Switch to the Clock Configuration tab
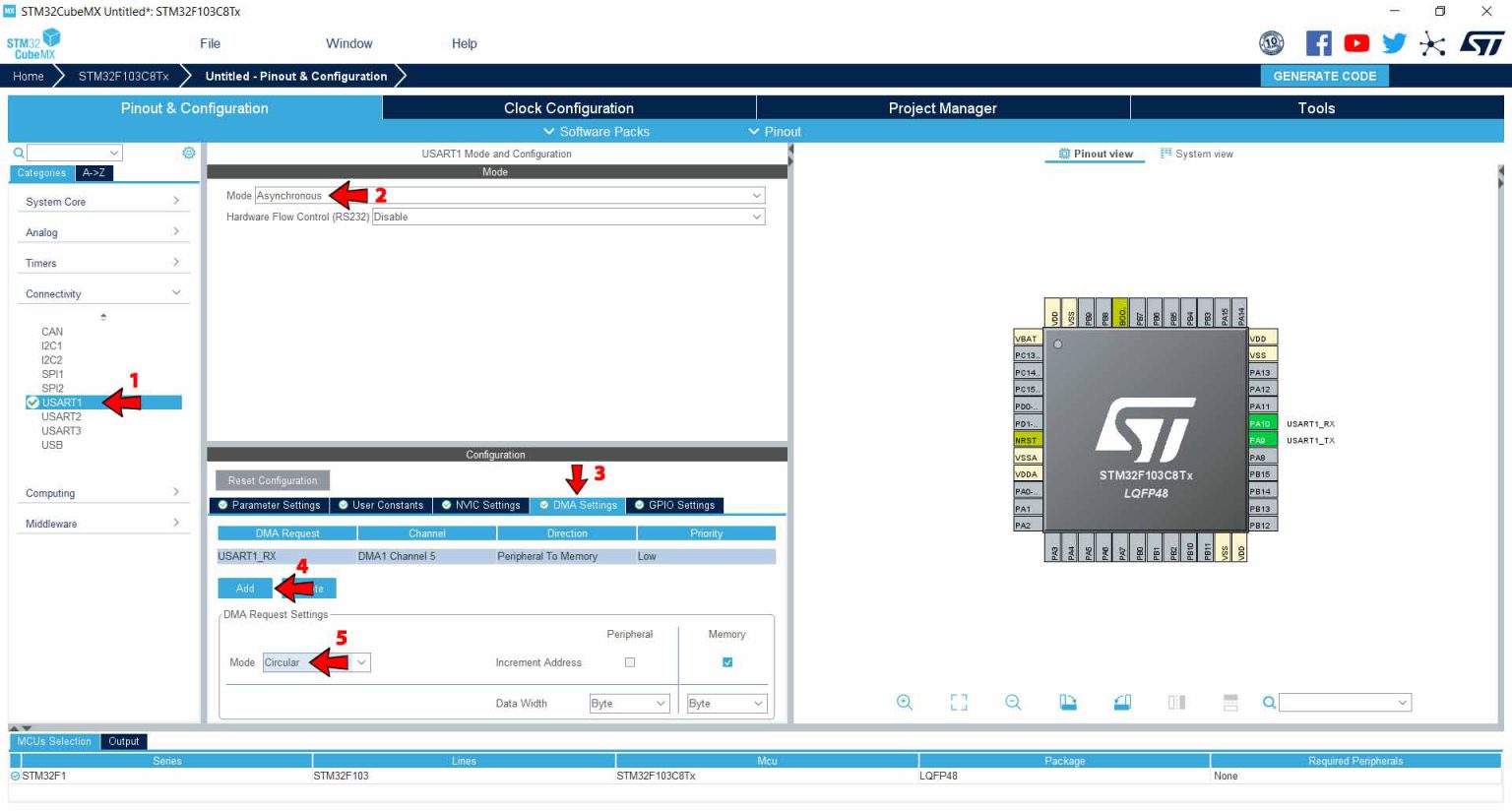 [567, 107]
